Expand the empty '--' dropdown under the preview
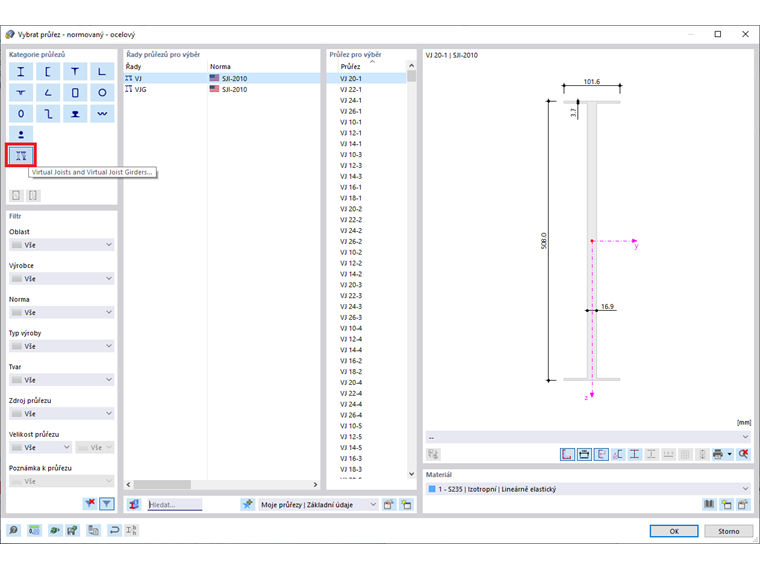The width and height of the screenshot is (760, 570). (x=588, y=437)
